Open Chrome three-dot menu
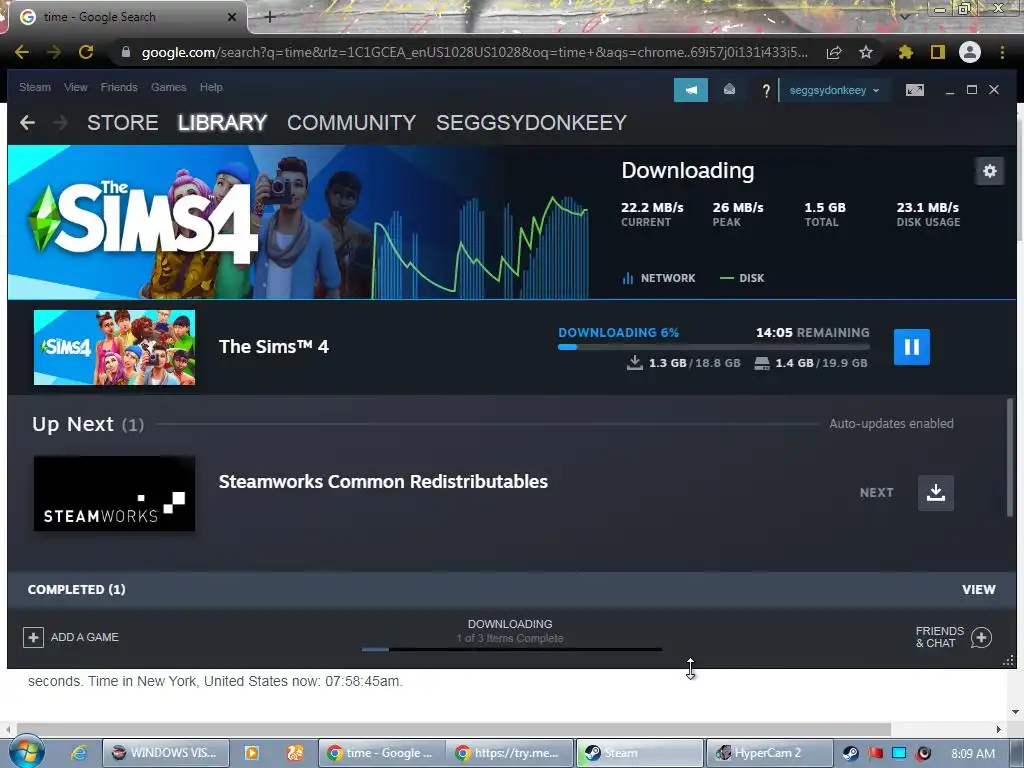 [x=1002, y=52]
